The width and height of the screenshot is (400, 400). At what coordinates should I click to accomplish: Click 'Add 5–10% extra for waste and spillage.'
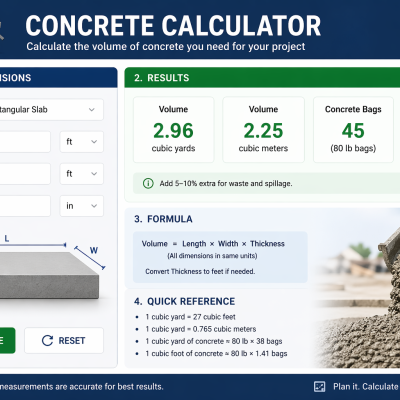point(226,183)
